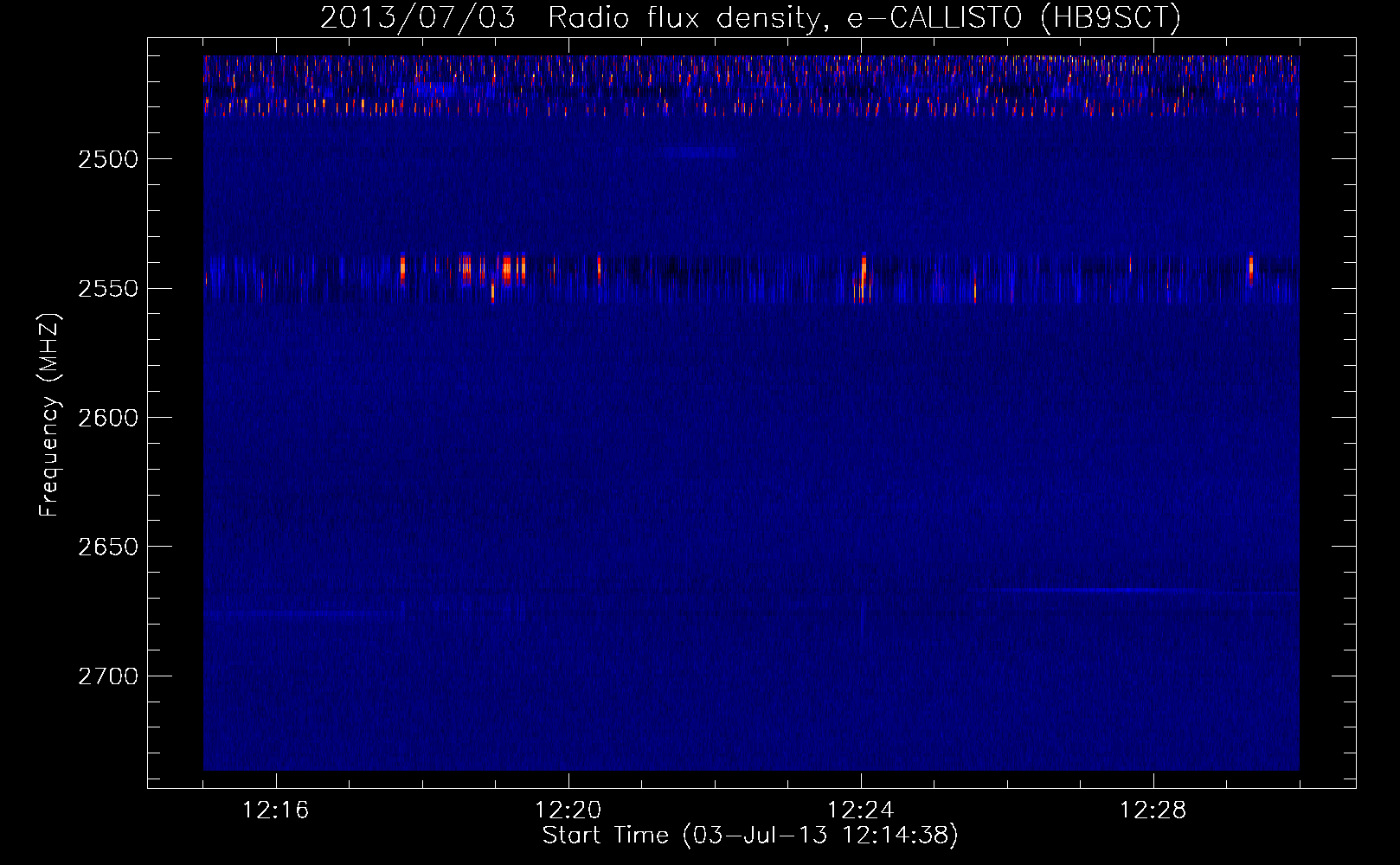Click the 12:16 time tick label
This screenshot has height=865, width=1400.
276,811
